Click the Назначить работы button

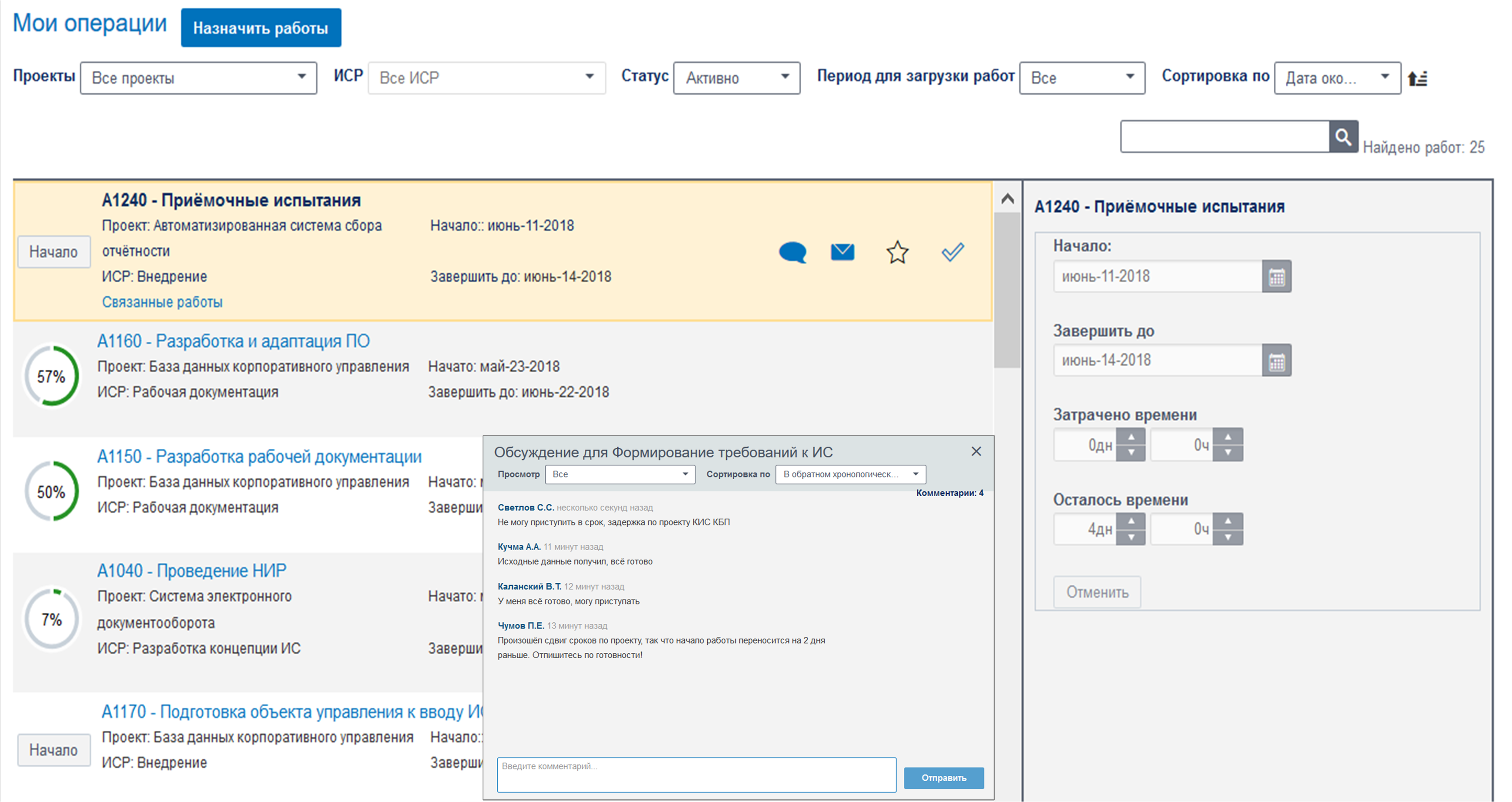click(260, 27)
